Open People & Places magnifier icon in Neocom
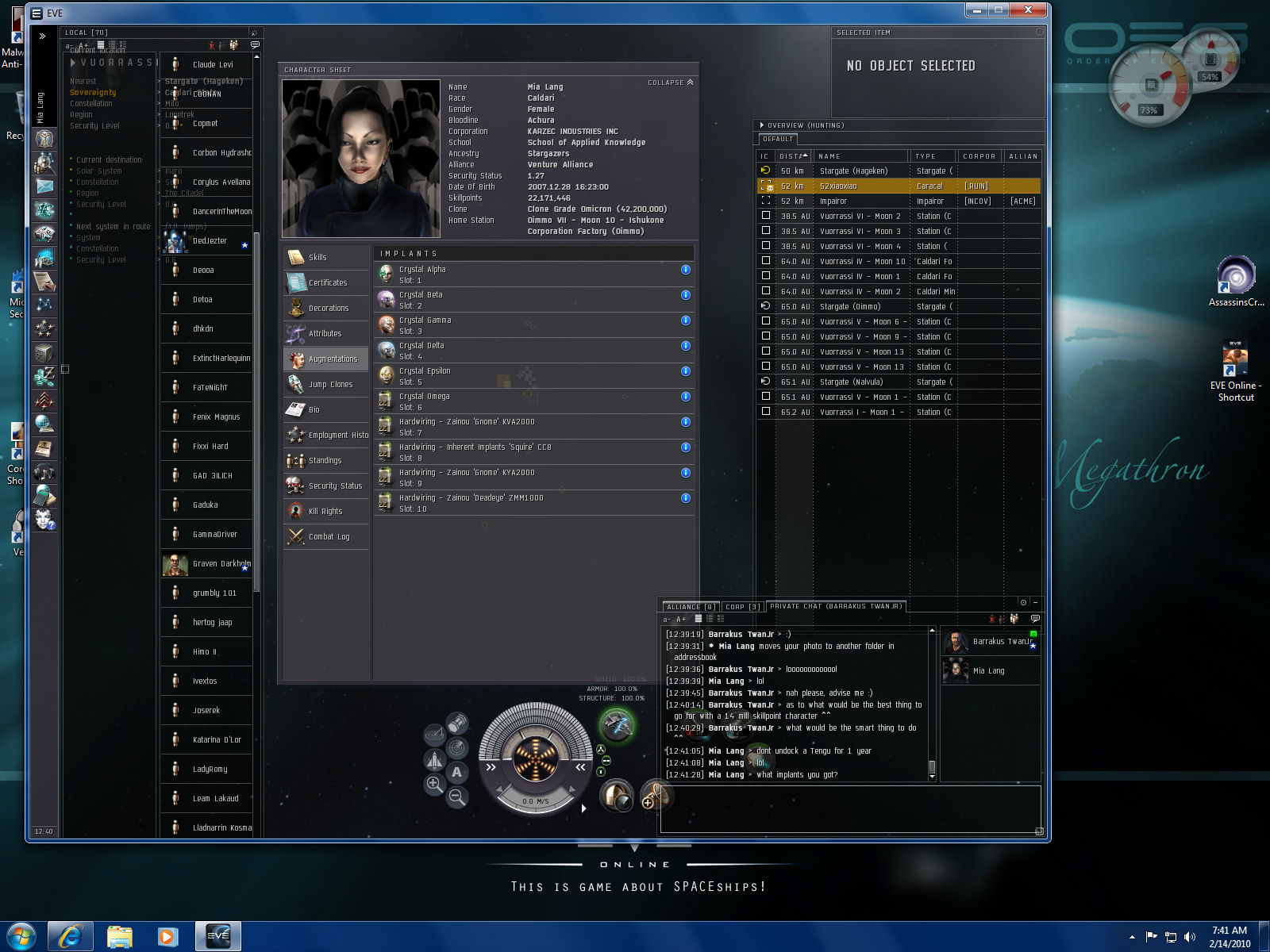Image resolution: width=1270 pixels, height=952 pixels. 44,163
